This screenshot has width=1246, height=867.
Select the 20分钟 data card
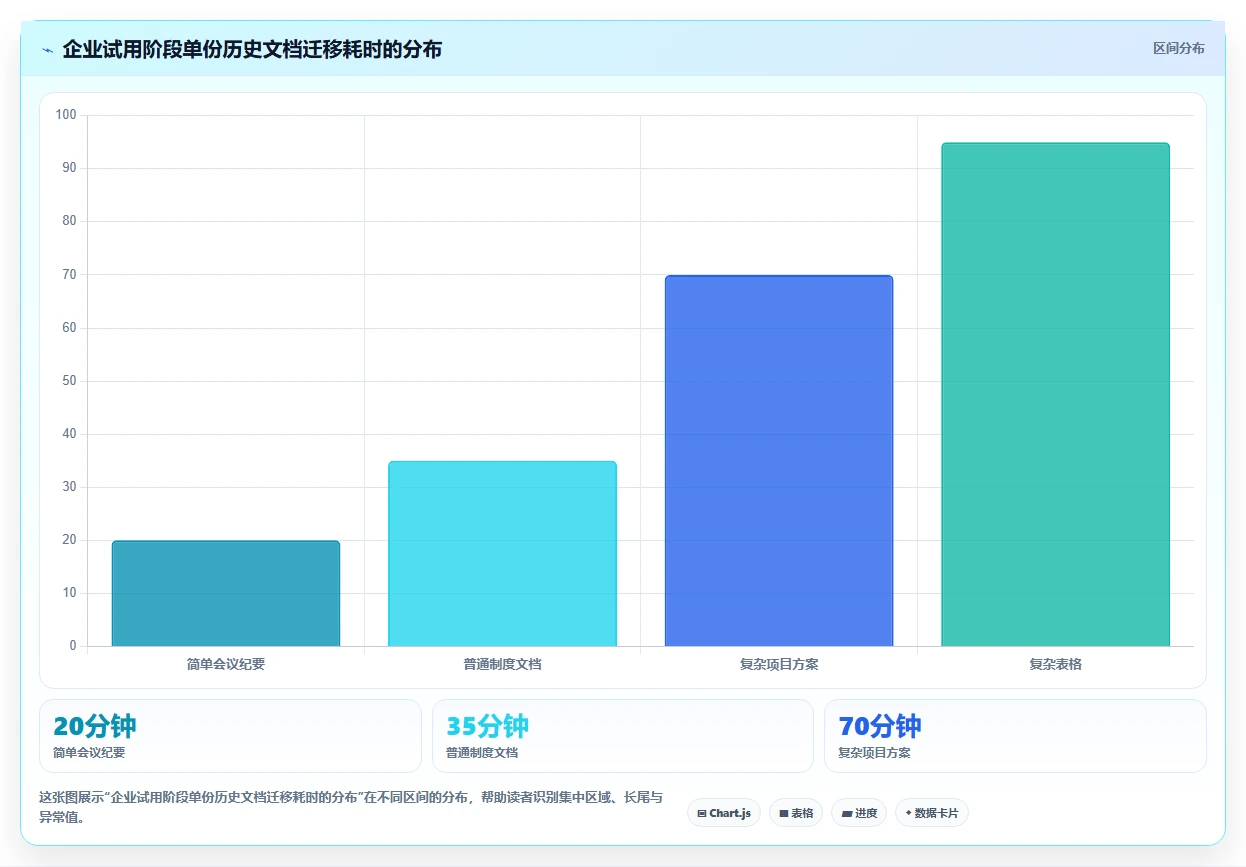click(x=230, y=736)
